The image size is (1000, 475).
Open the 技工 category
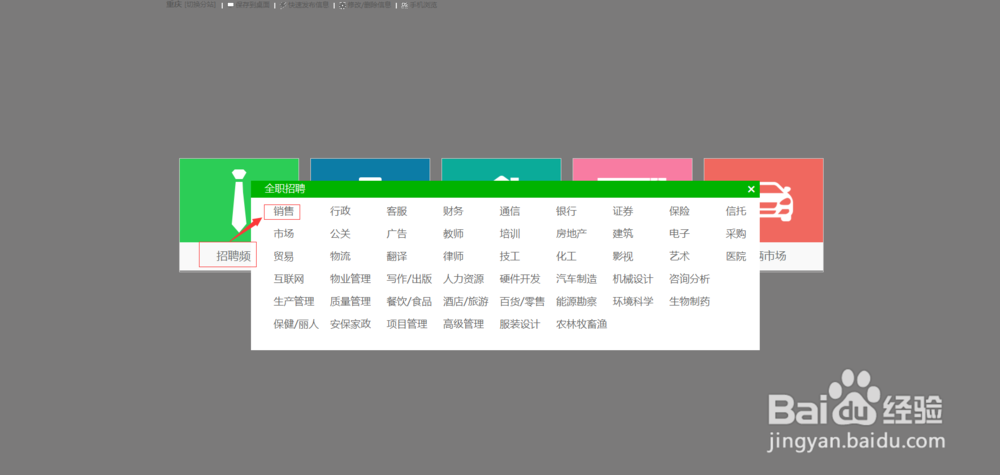tap(510, 256)
